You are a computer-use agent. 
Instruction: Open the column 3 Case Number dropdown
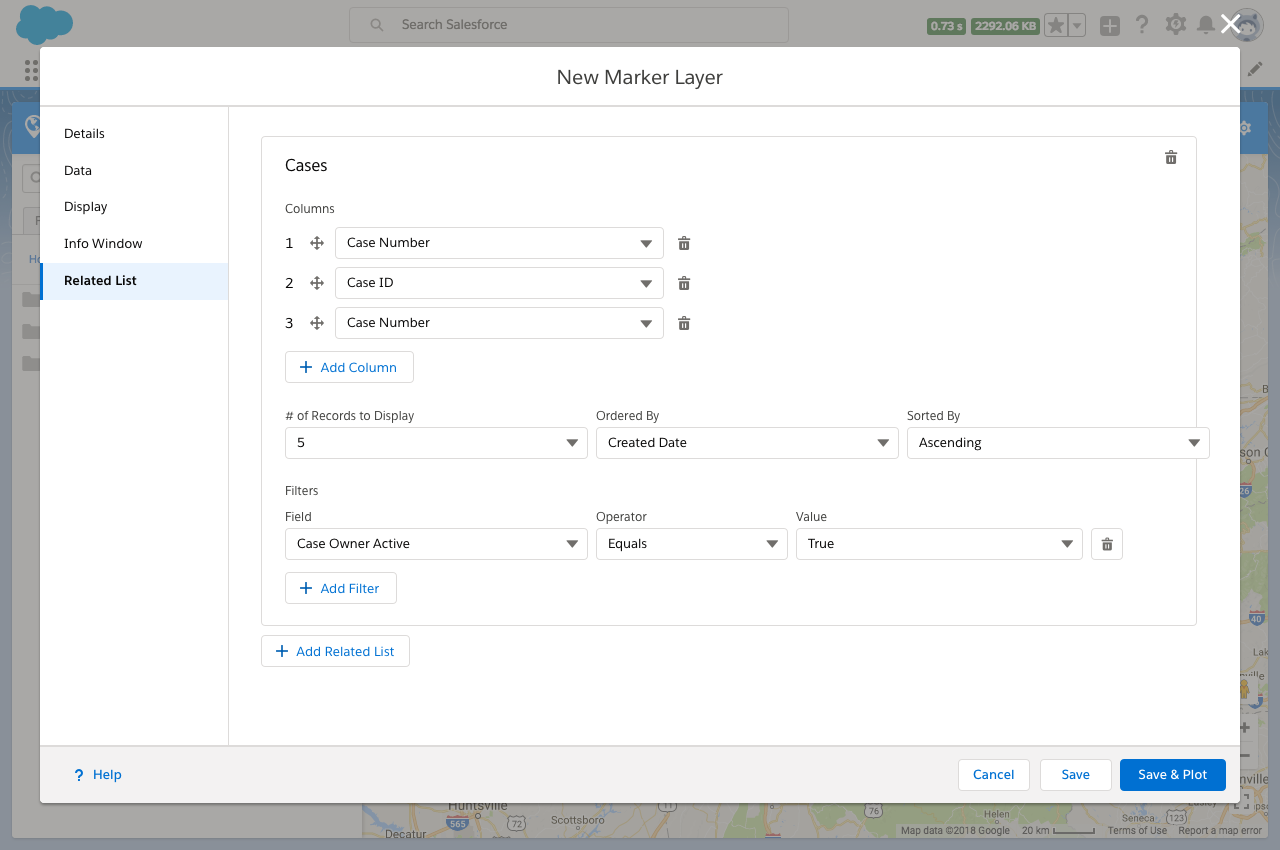499,323
